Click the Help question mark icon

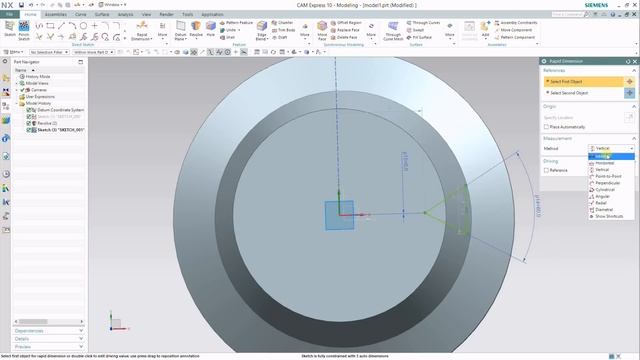point(613,14)
